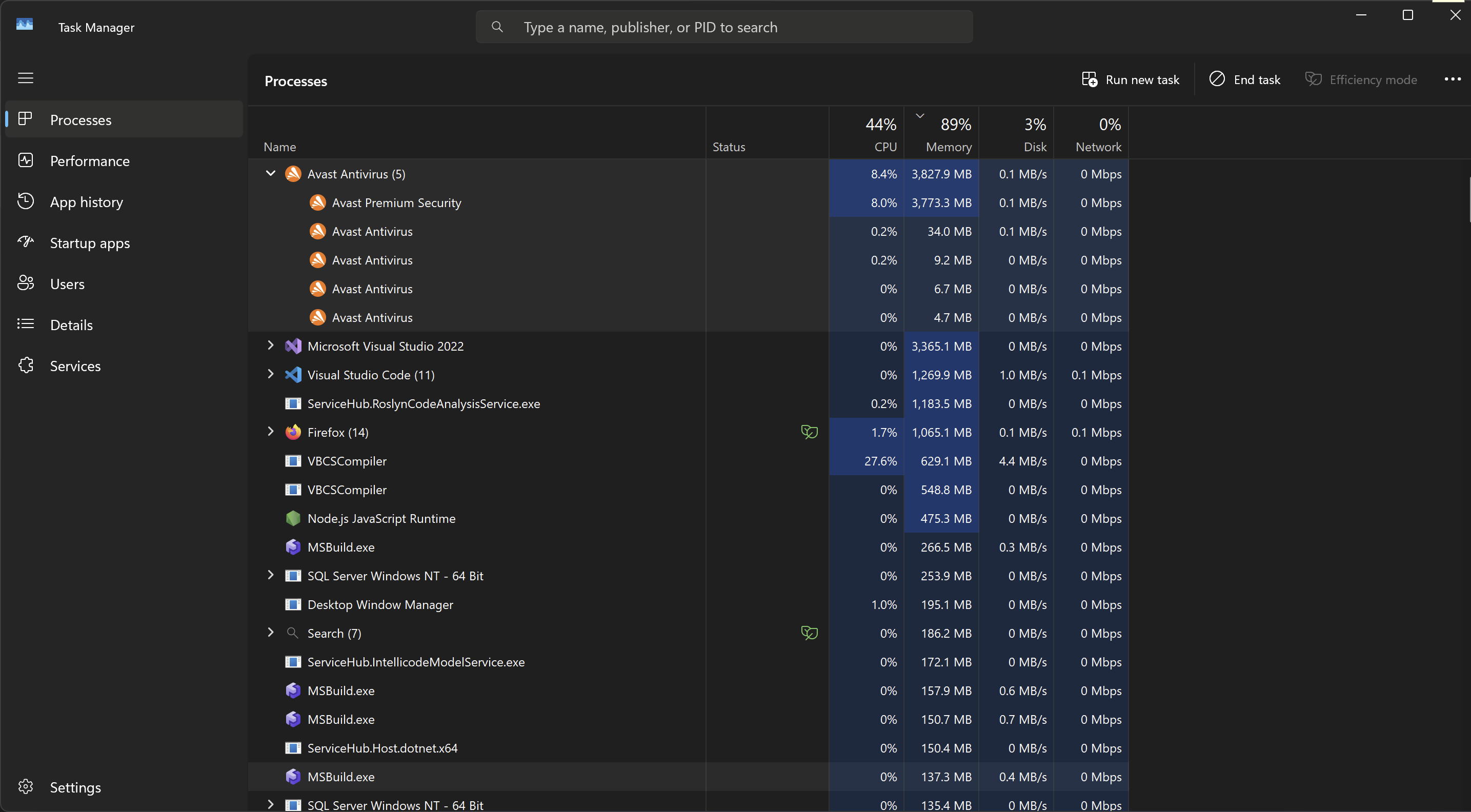This screenshot has height=812, width=1471.
Task: Select the Avast Antivirus row using 6.7 MB
Action: tap(688, 289)
